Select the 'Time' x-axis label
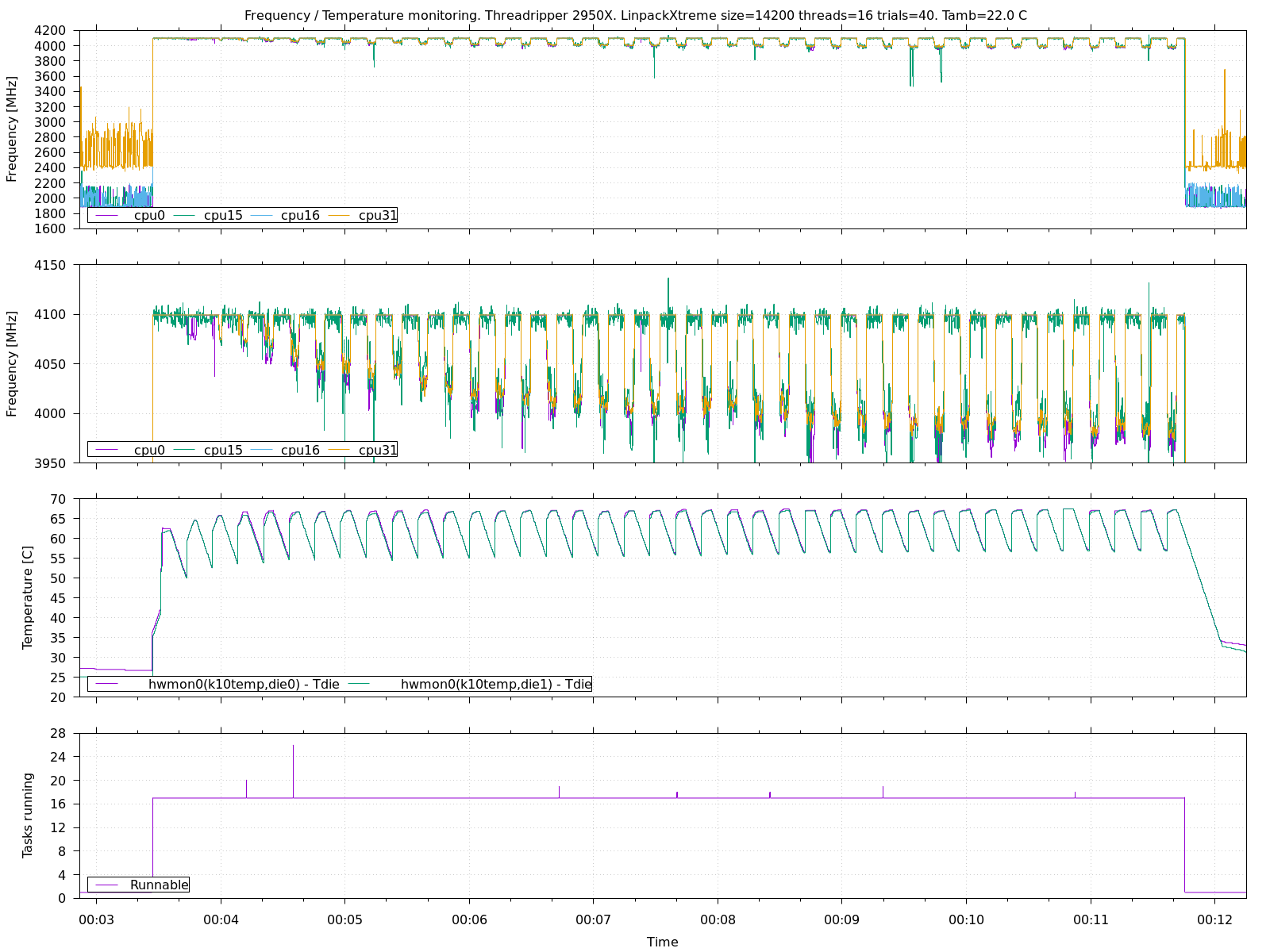The image size is (1270, 952). tap(662, 942)
